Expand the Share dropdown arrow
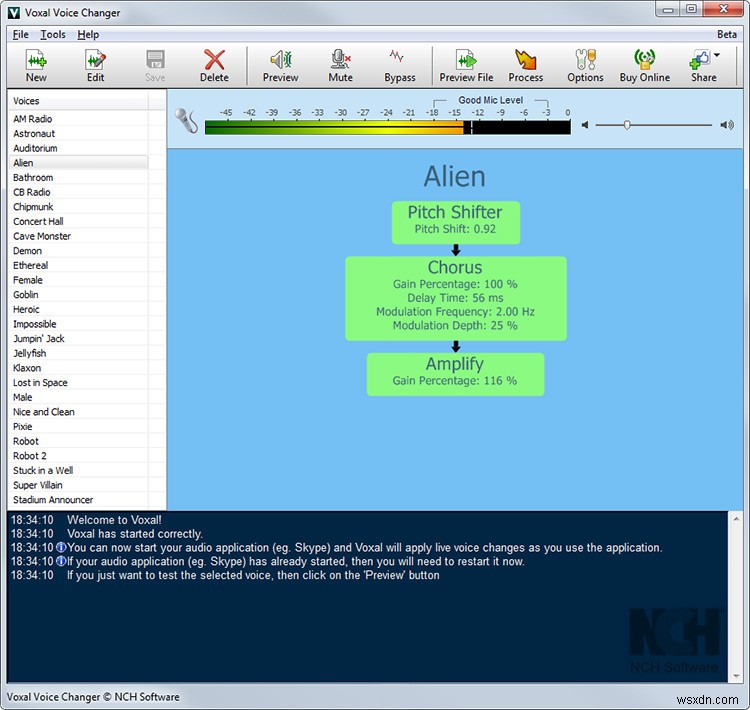The image size is (750, 710). tap(717, 57)
